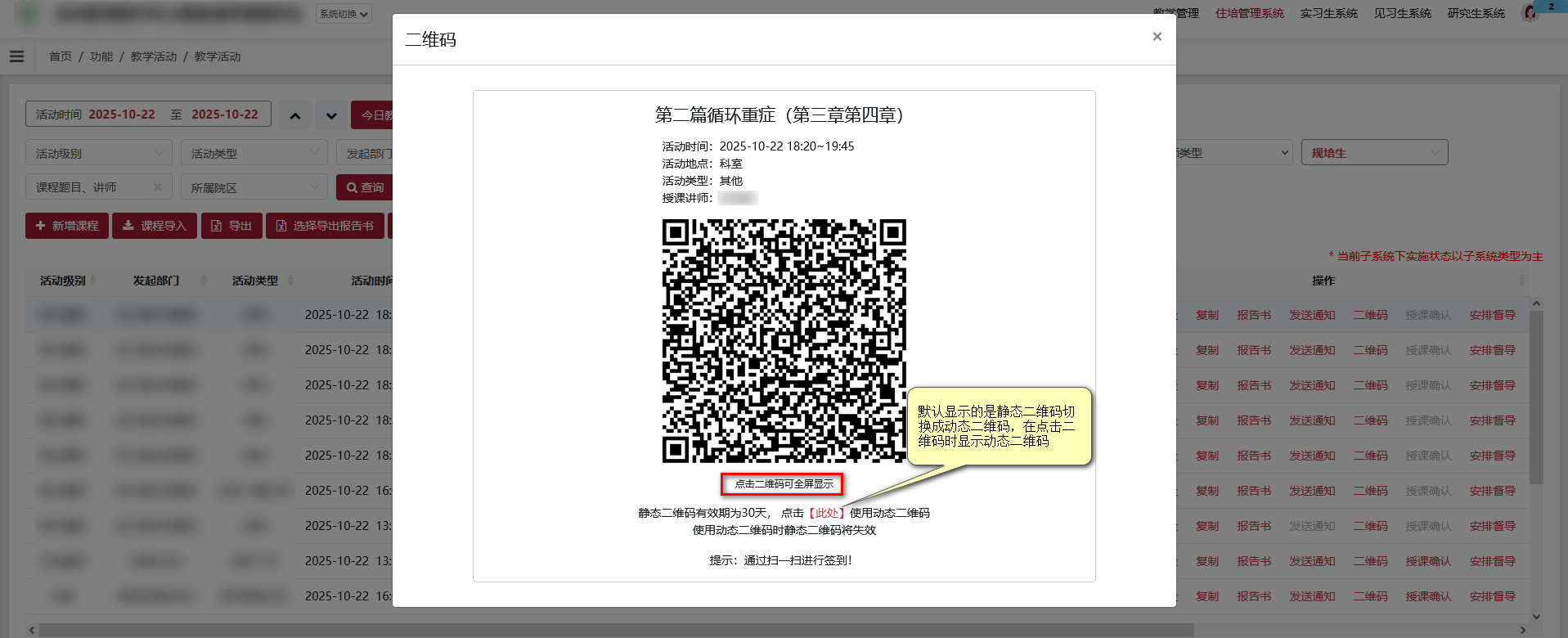Expand the 所属院区 filter dropdown
This screenshot has height=638, width=1568.
pos(254,187)
